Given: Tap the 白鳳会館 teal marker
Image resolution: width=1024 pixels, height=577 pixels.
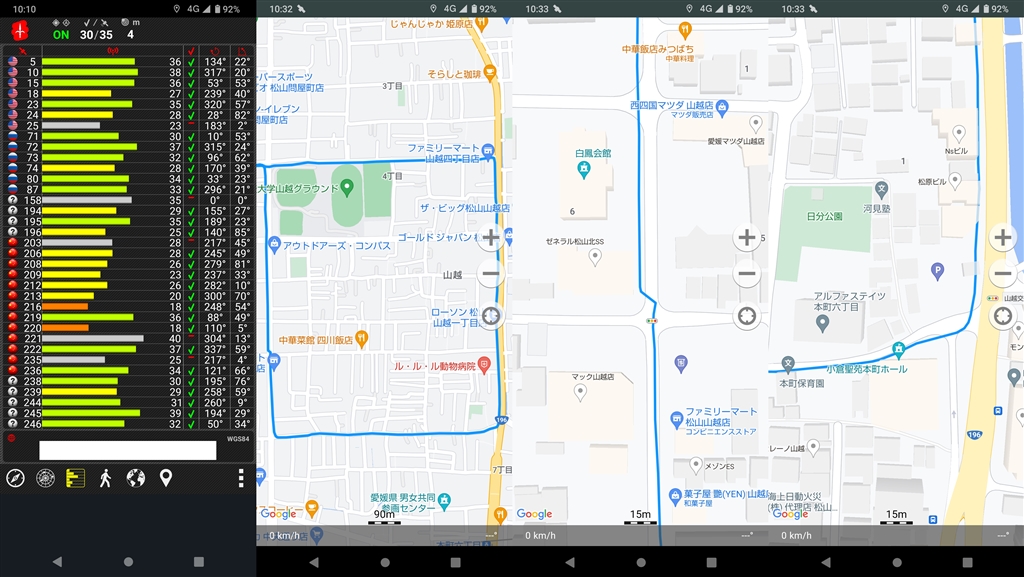Looking at the screenshot, I should point(584,170).
